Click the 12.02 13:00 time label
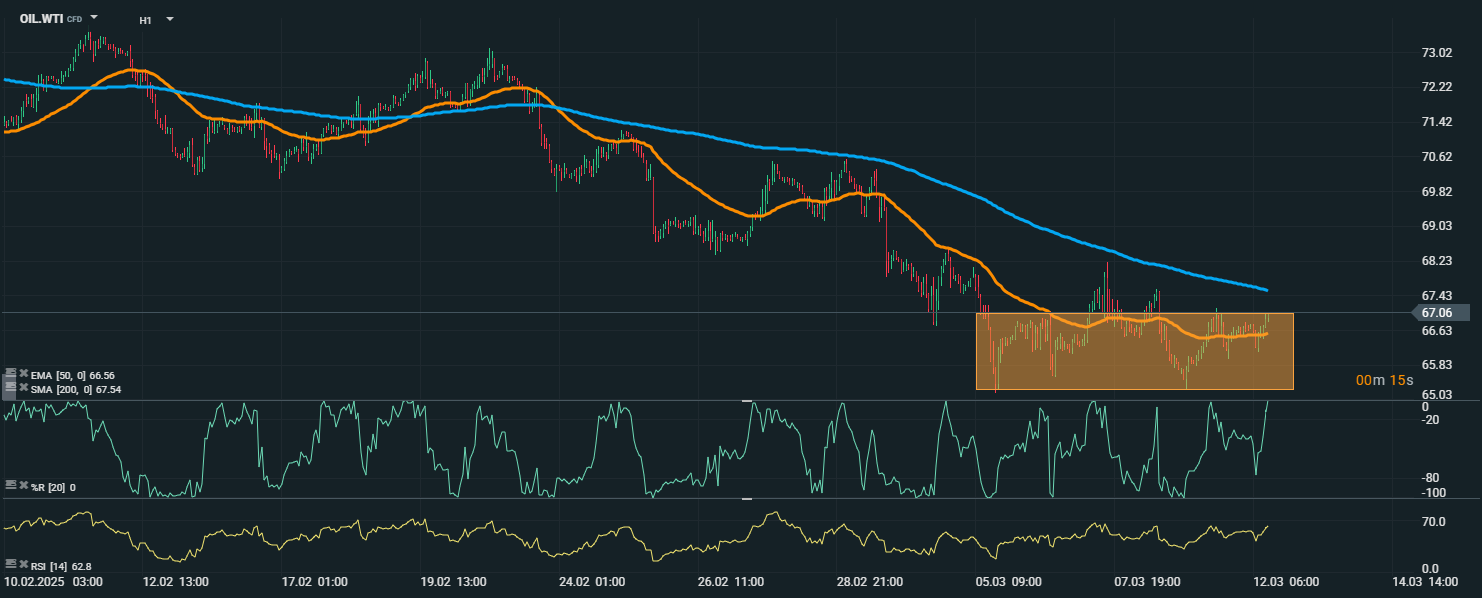 pos(175,581)
